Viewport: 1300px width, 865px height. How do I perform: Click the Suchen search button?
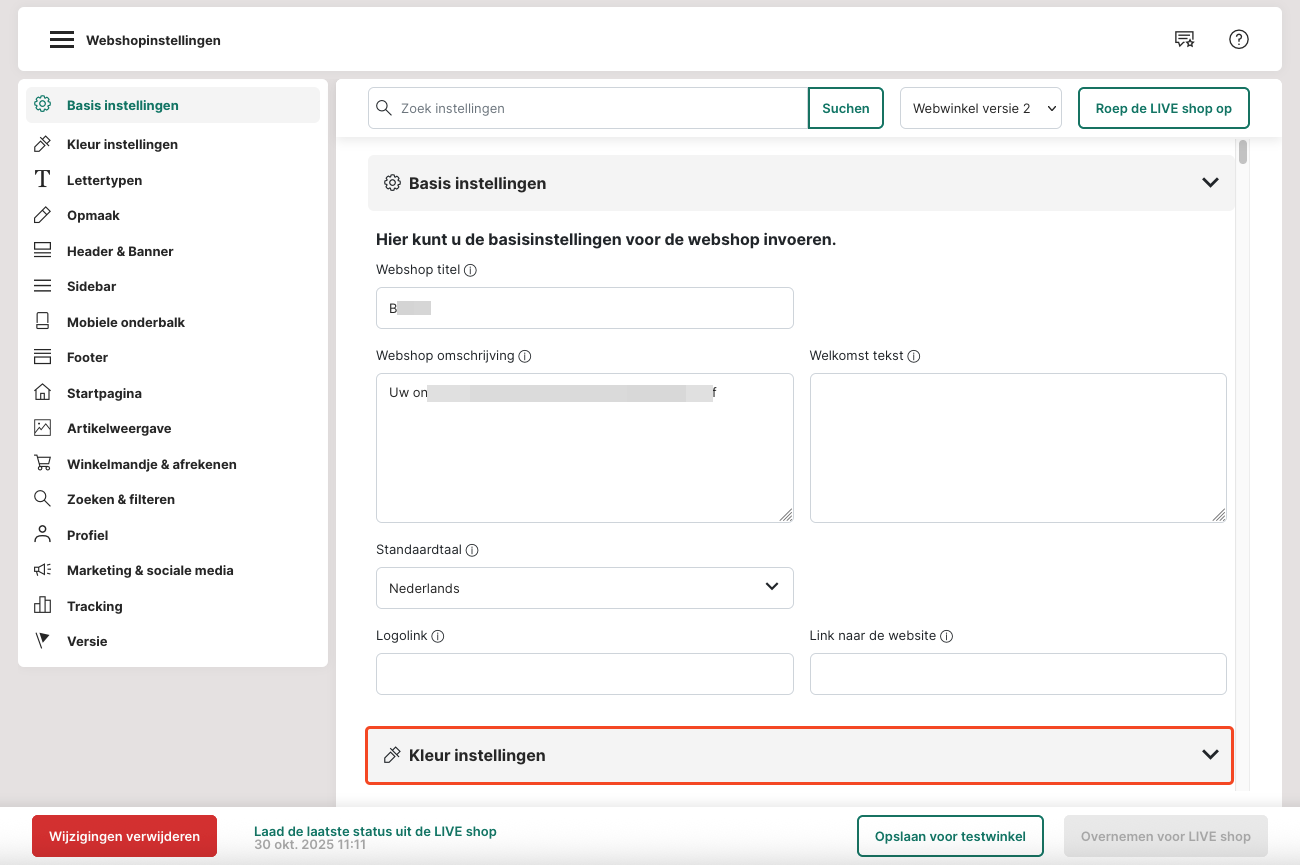tap(845, 108)
